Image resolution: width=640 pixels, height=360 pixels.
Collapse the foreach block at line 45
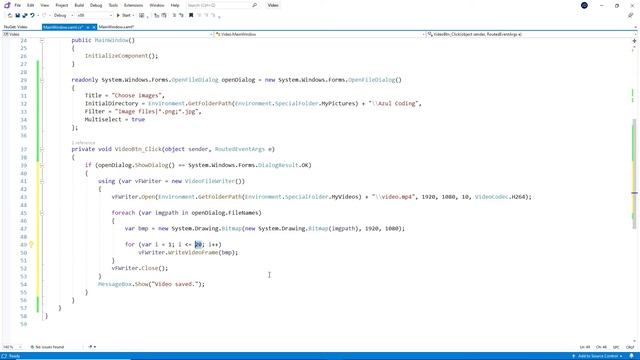coord(42,213)
